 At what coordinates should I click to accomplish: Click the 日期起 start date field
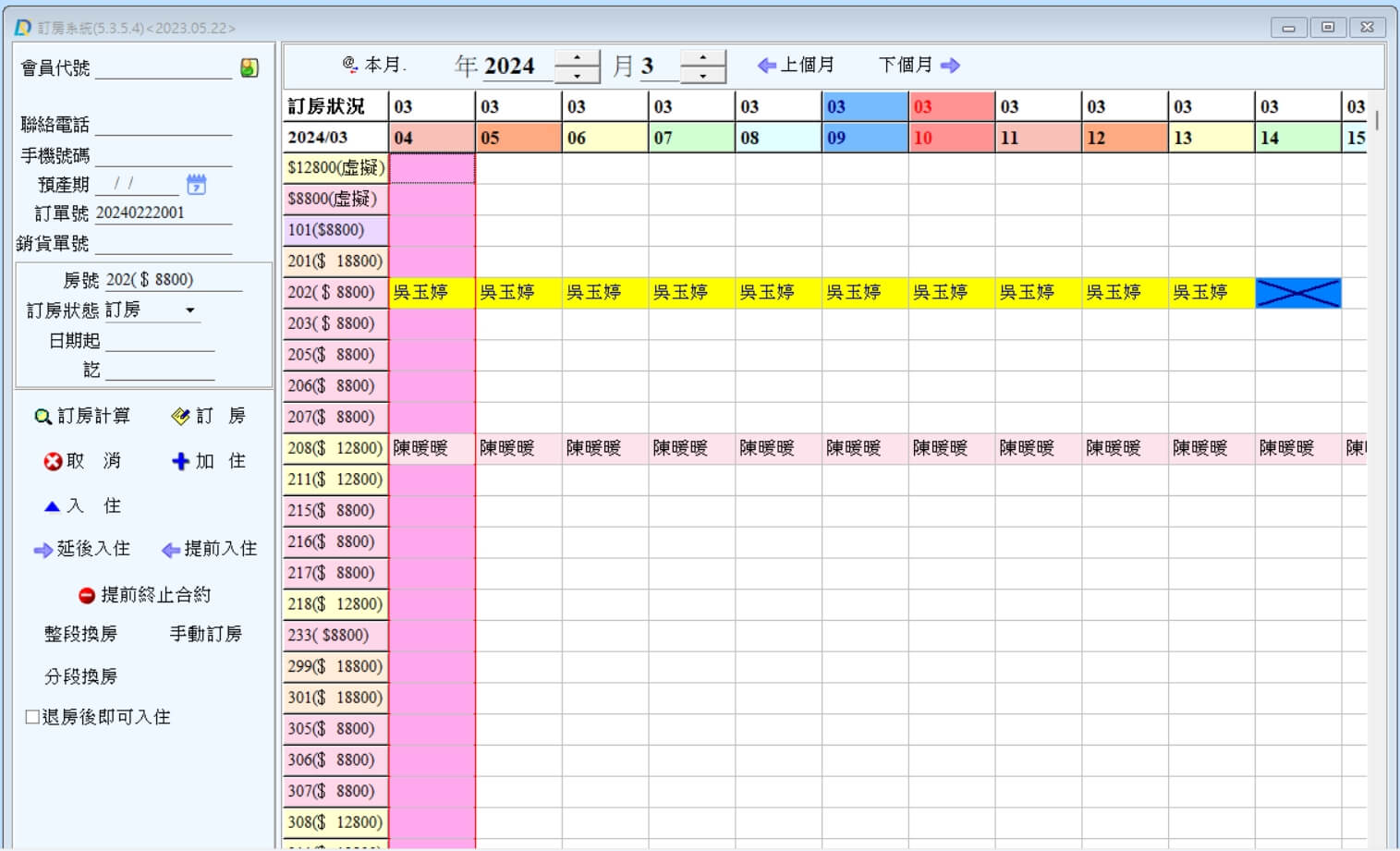pos(160,341)
